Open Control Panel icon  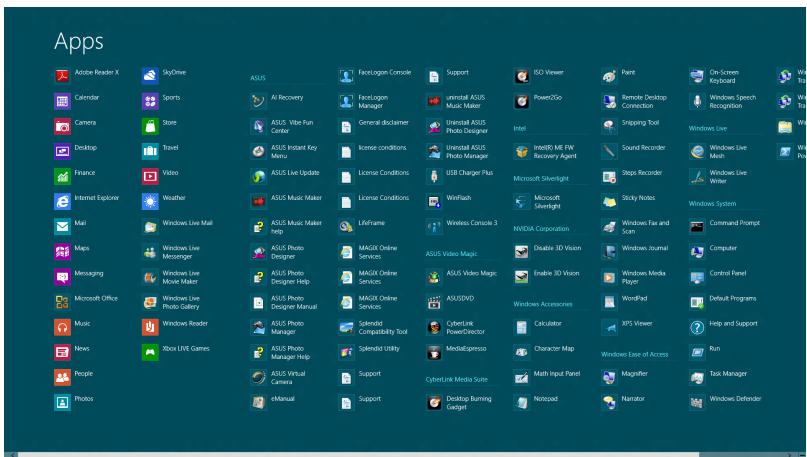[x=697, y=277]
